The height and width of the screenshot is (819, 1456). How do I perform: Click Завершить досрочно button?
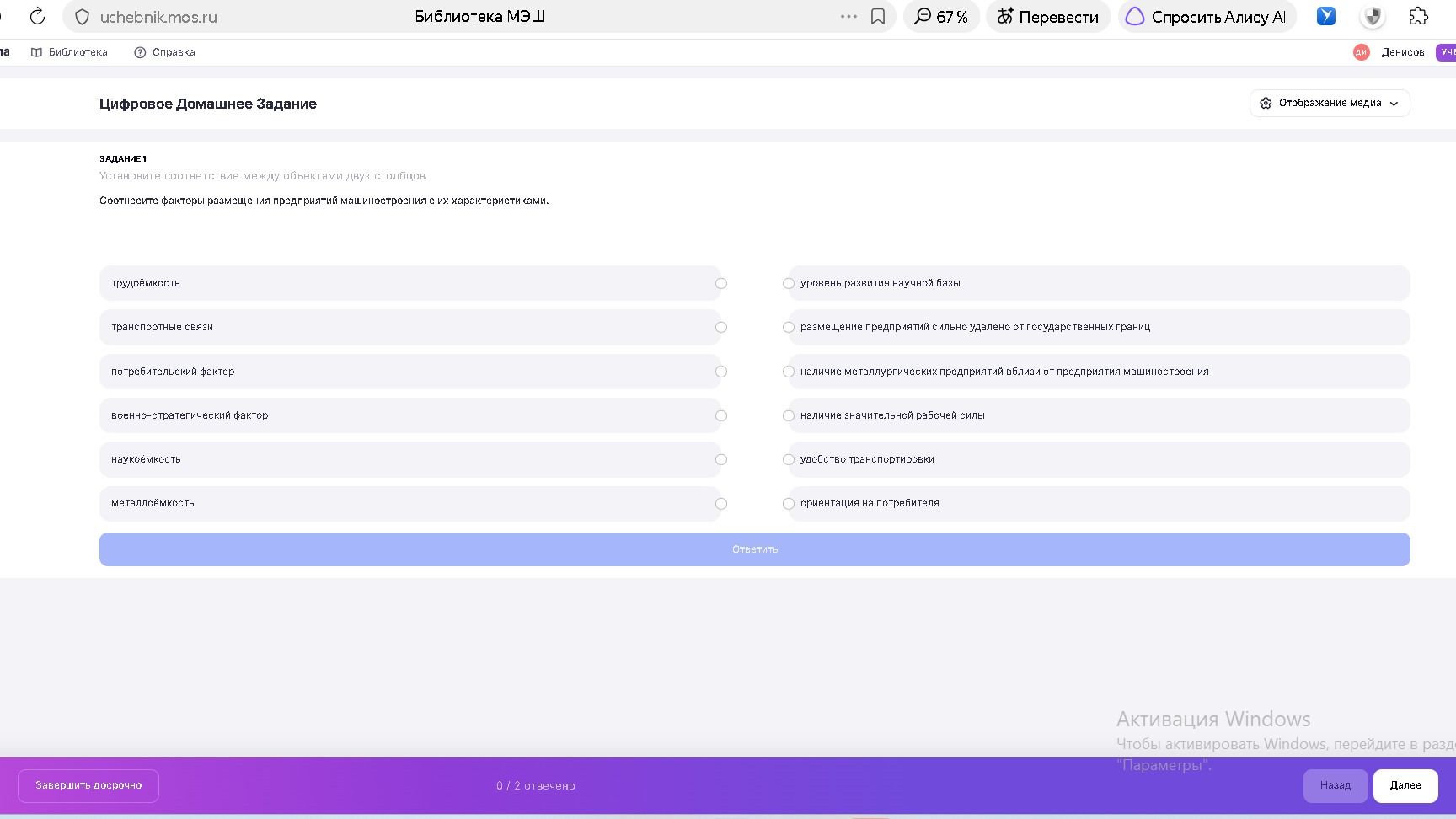click(x=88, y=785)
